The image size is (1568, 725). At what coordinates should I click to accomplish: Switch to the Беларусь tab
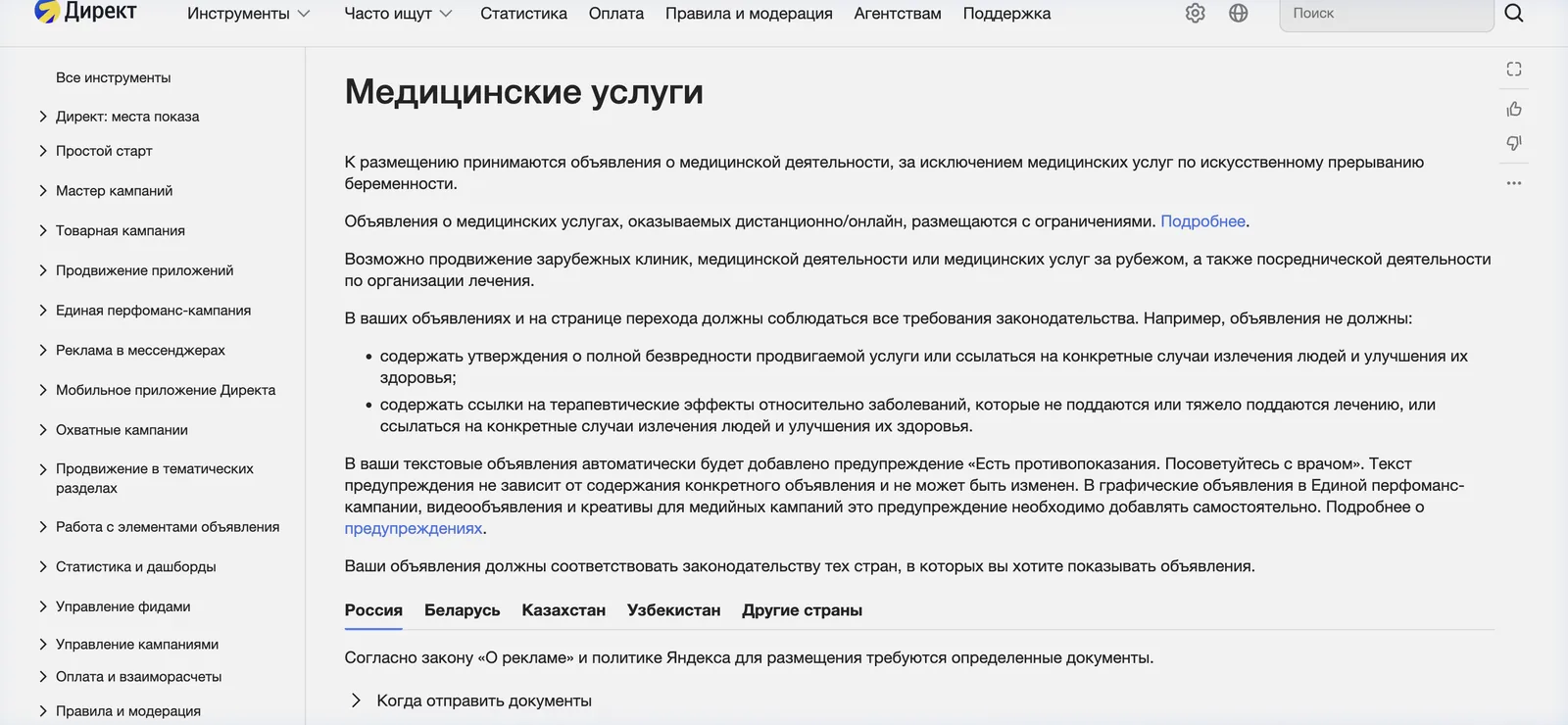(x=463, y=610)
